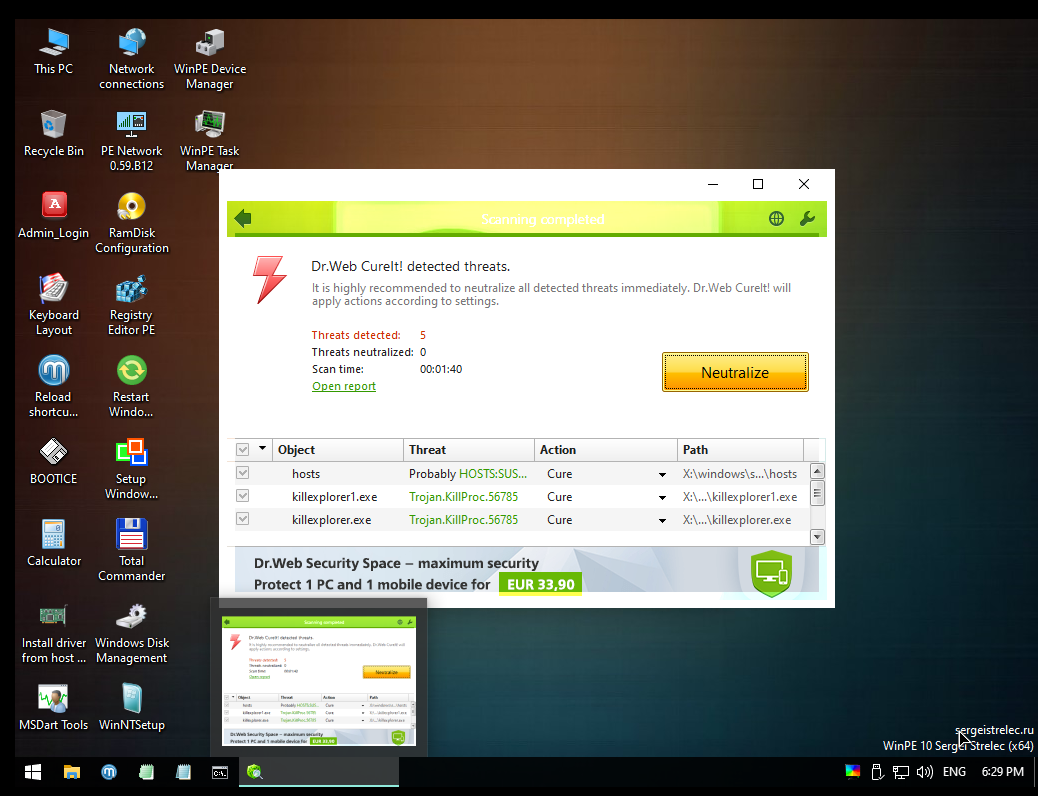The width and height of the screenshot is (1038, 796).
Task: Open Command Prompt taskbar icon
Action: tap(220, 772)
